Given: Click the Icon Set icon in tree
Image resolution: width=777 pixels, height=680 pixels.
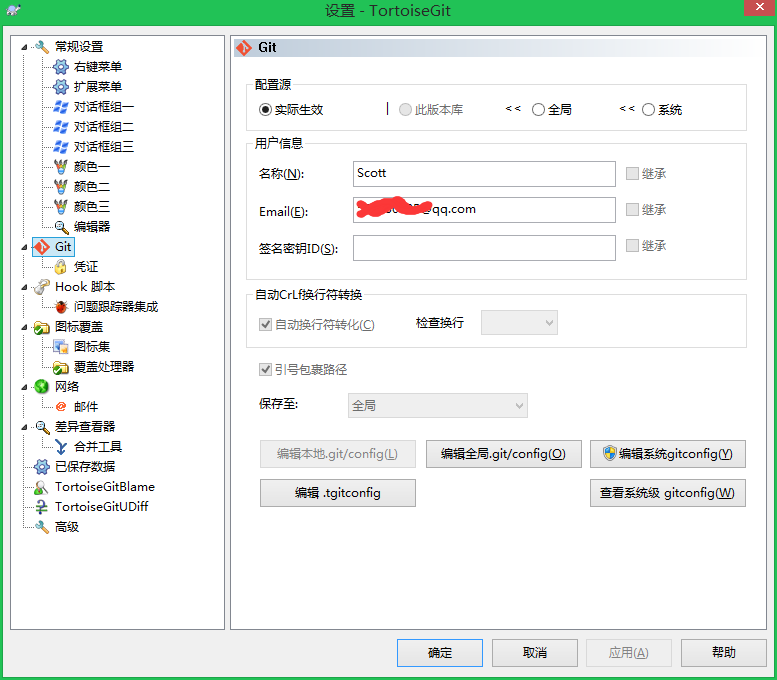Looking at the screenshot, I should [x=61, y=347].
